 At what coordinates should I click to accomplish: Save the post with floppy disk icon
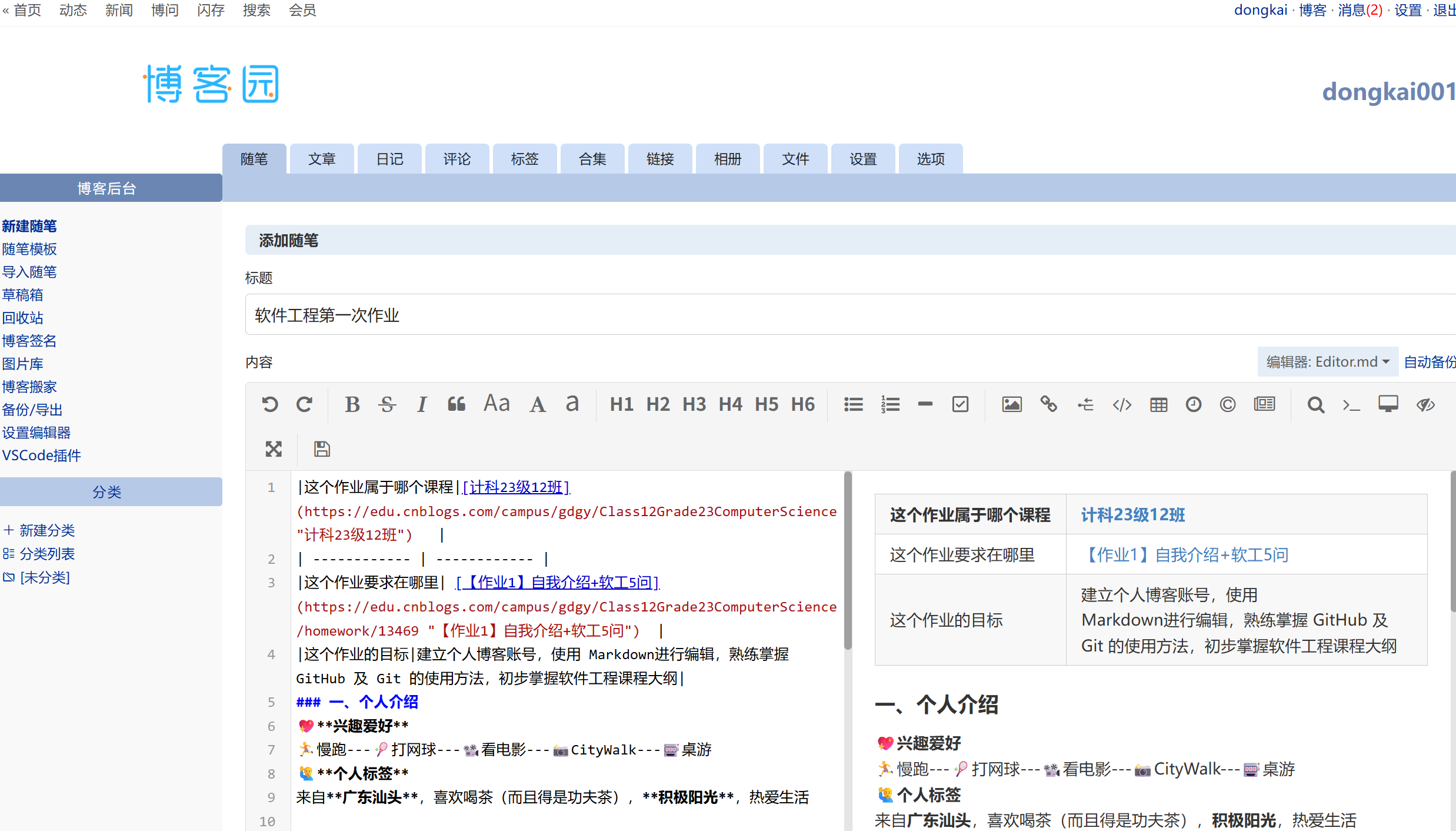[x=322, y=449]
